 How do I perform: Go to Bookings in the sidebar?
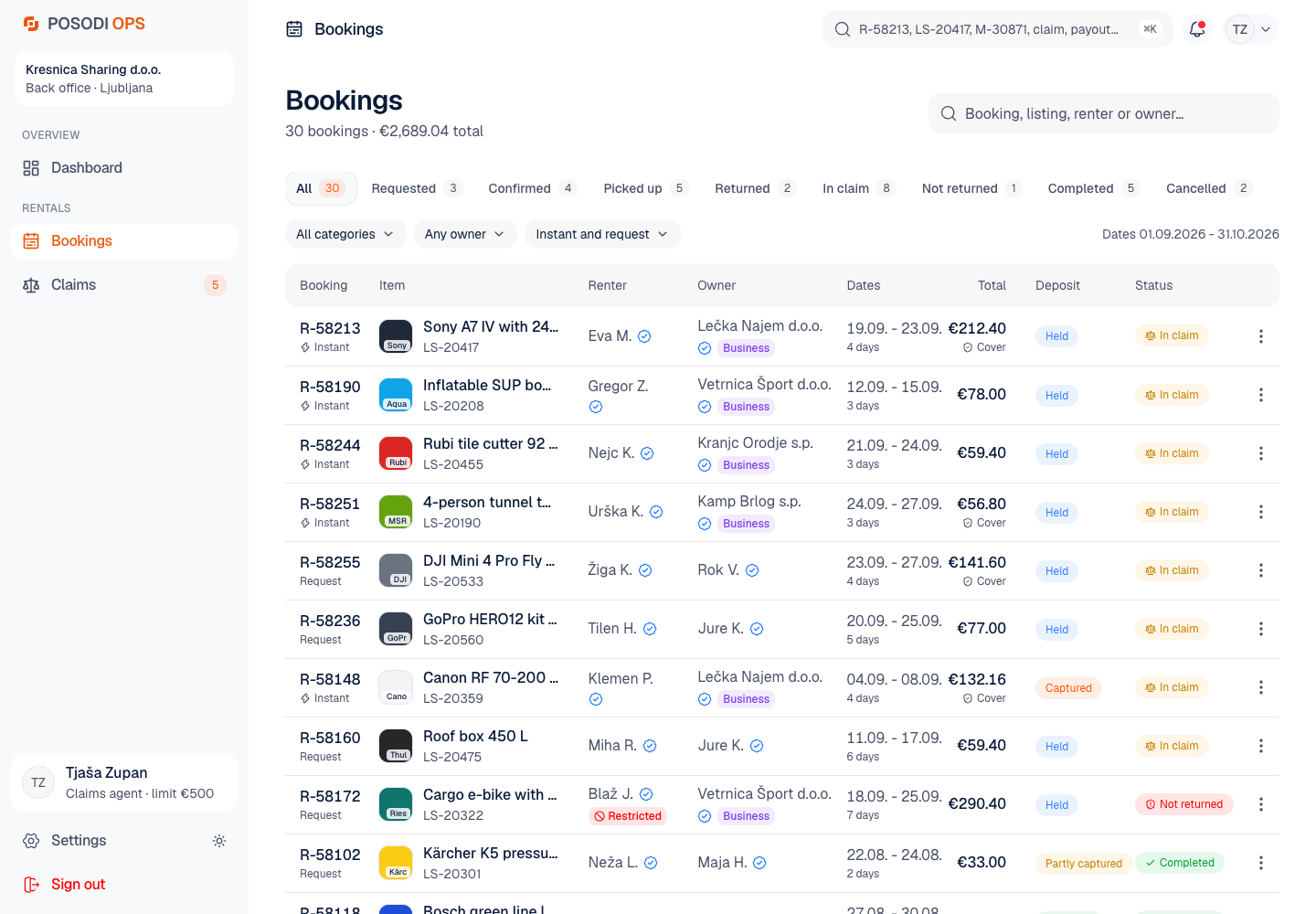tap(124, 241)
